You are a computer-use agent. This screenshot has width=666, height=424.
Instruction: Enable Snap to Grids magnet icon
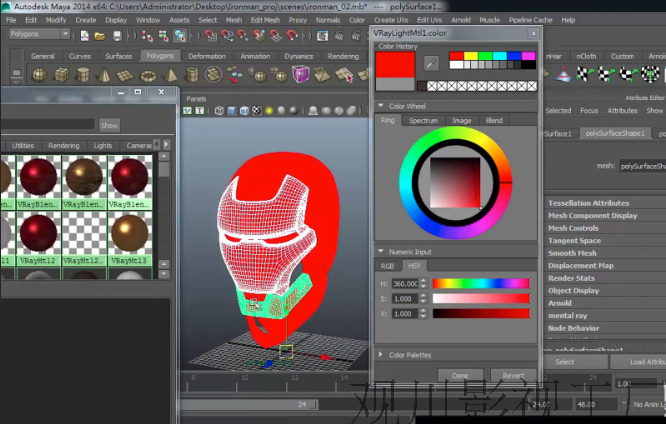point(211,36)
